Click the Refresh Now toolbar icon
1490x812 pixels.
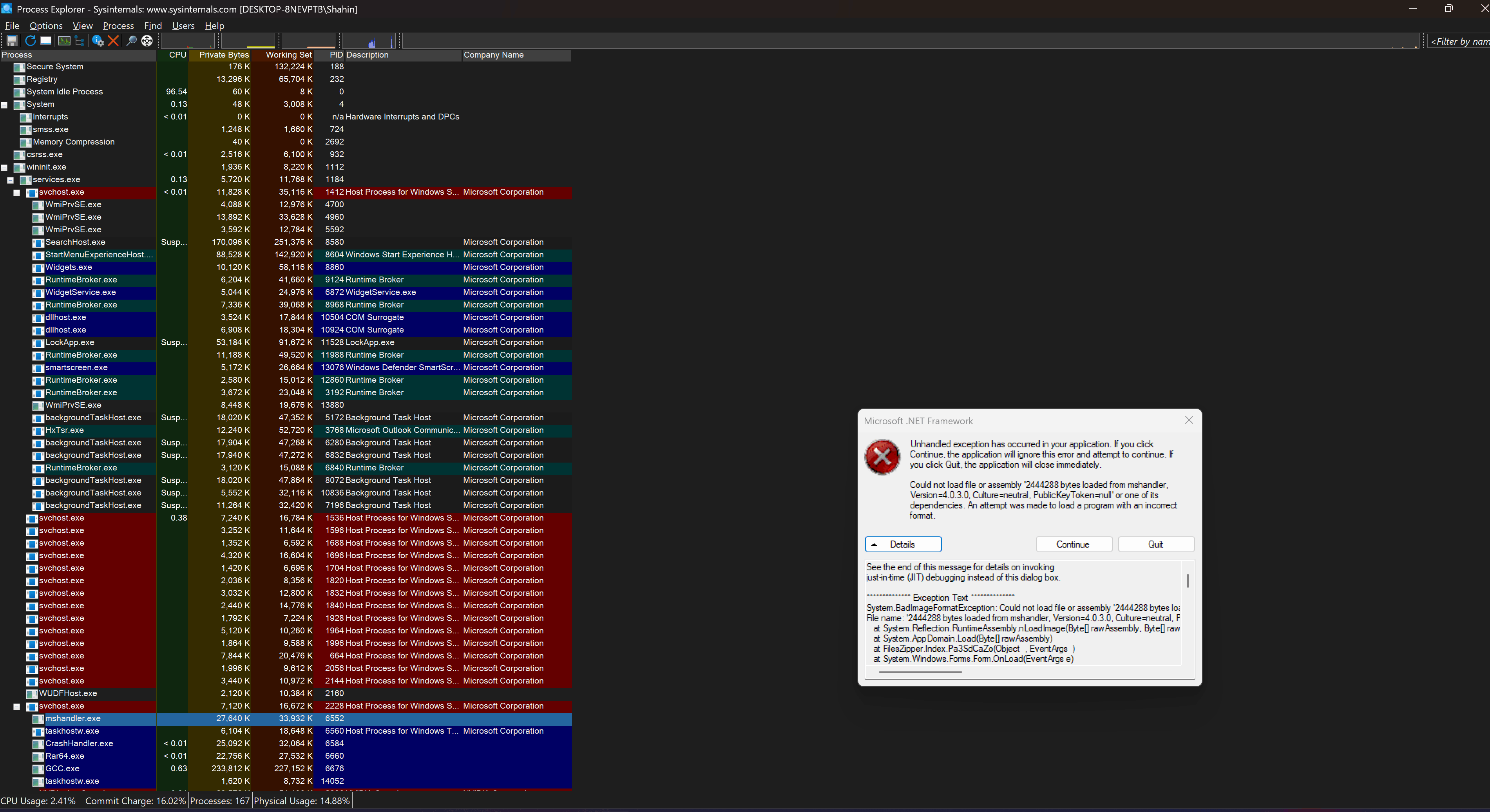(31, 40)
